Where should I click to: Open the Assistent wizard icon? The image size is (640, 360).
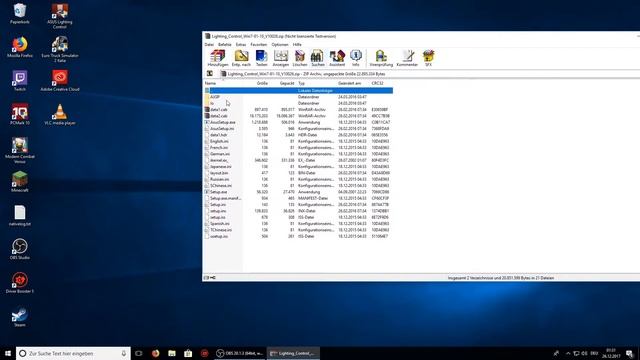337,58
